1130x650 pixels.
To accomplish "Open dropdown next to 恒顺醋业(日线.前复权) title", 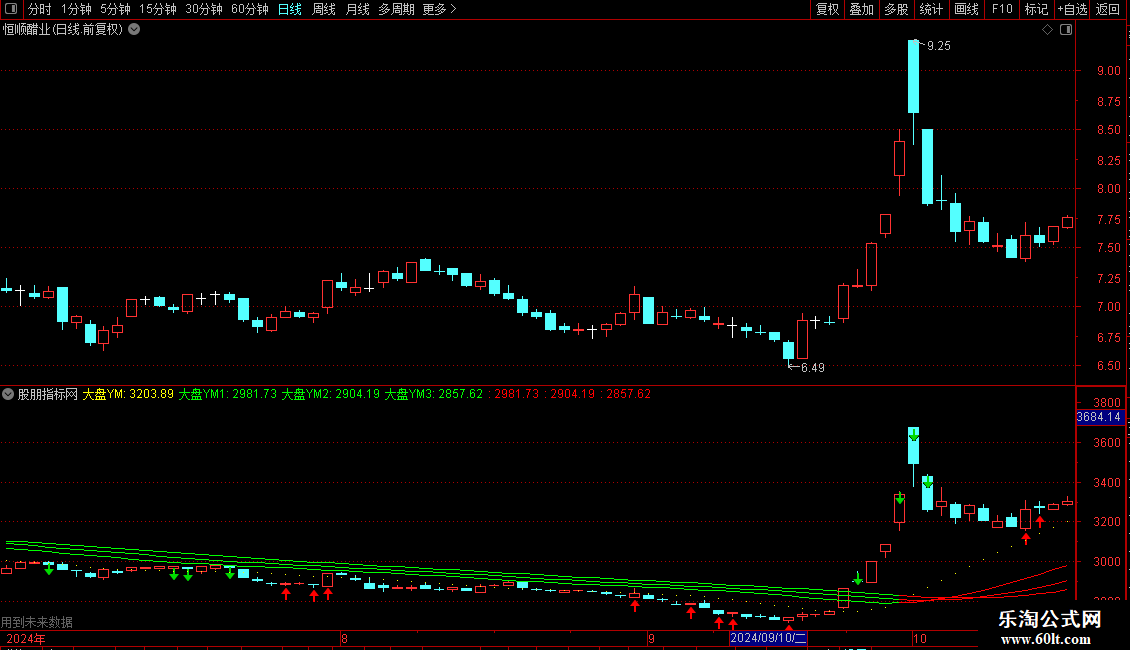I will [134, 30].
